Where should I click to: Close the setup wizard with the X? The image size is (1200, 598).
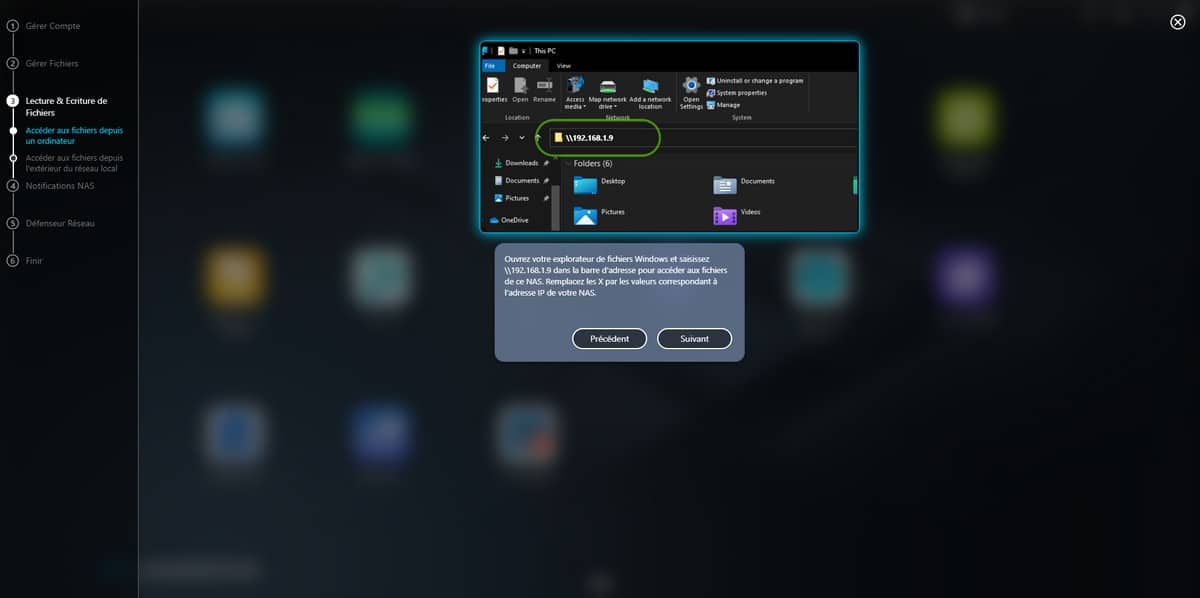click(1177, 22)
